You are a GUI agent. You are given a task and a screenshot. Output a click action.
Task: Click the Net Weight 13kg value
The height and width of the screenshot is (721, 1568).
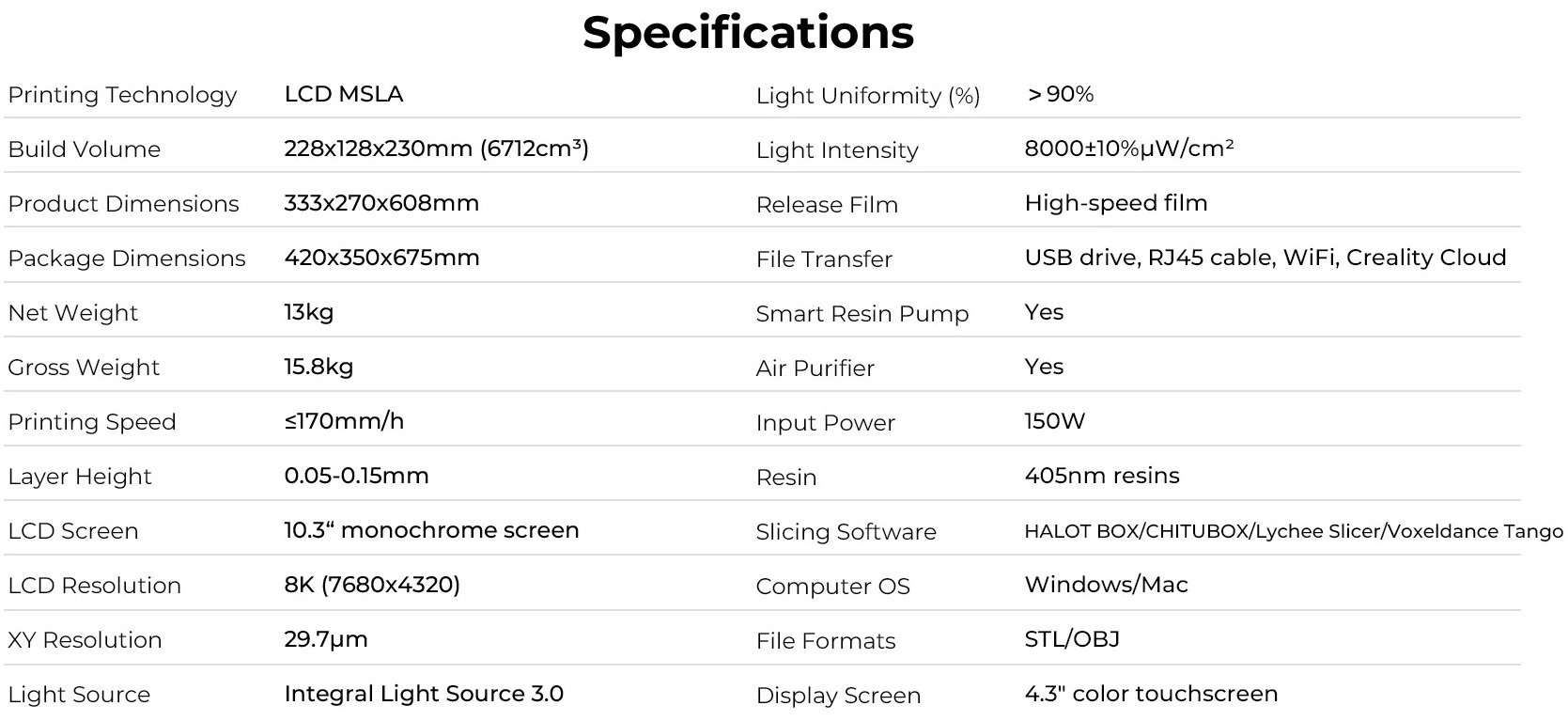pos(309,312)
